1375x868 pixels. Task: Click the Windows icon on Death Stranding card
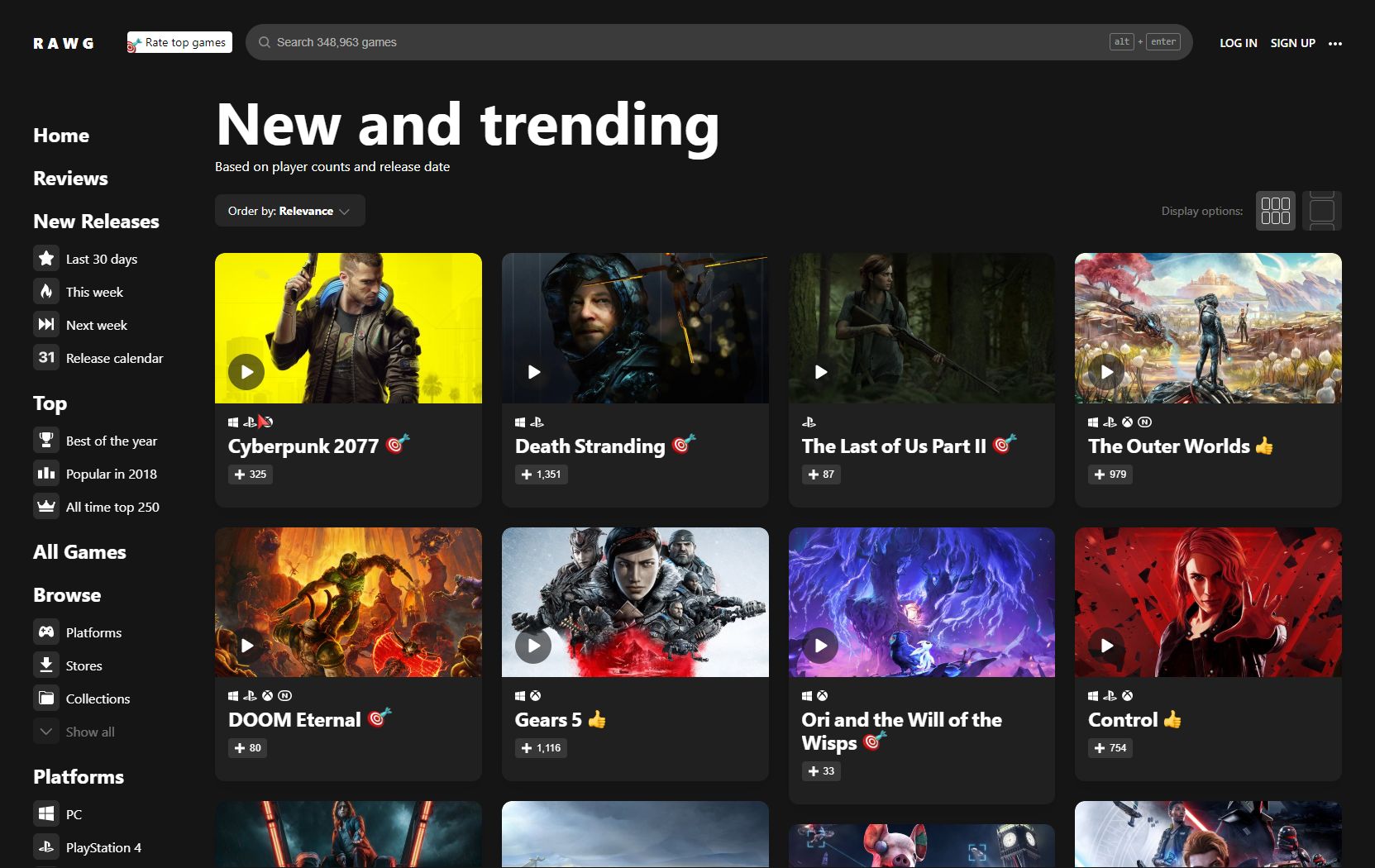[x=520, y=422]
